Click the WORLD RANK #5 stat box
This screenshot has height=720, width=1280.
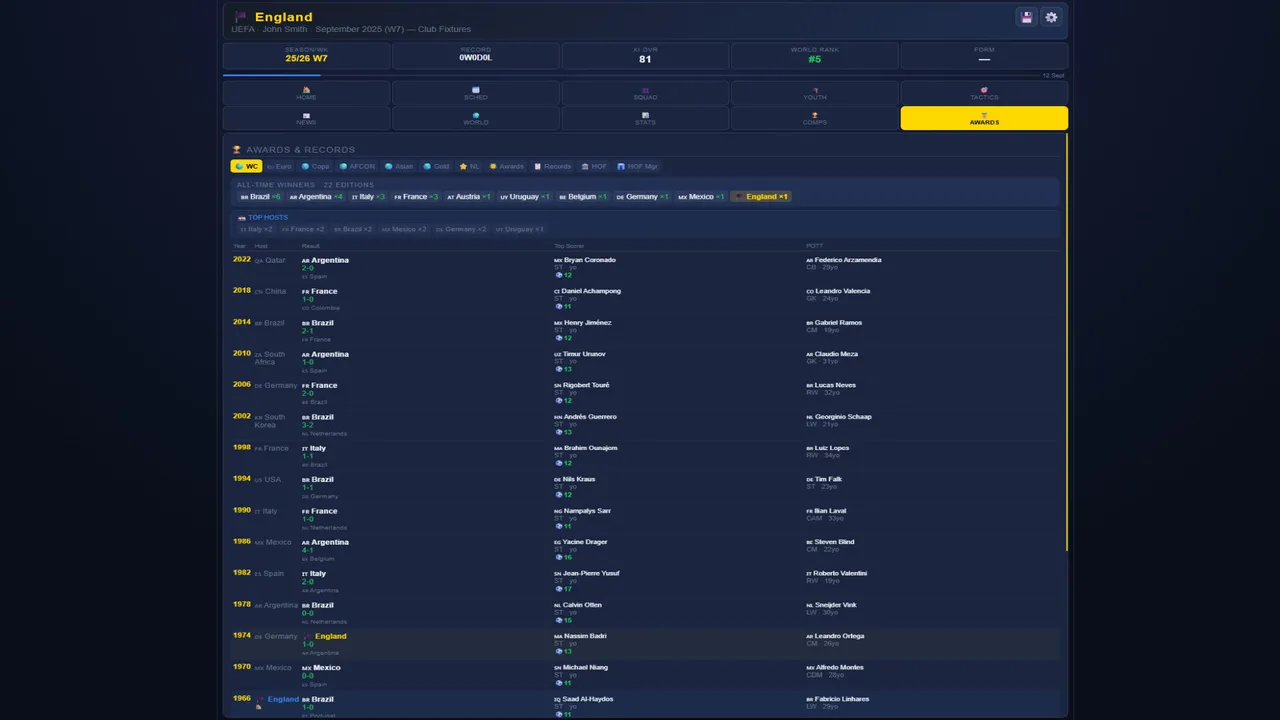[x=815, y=56]
